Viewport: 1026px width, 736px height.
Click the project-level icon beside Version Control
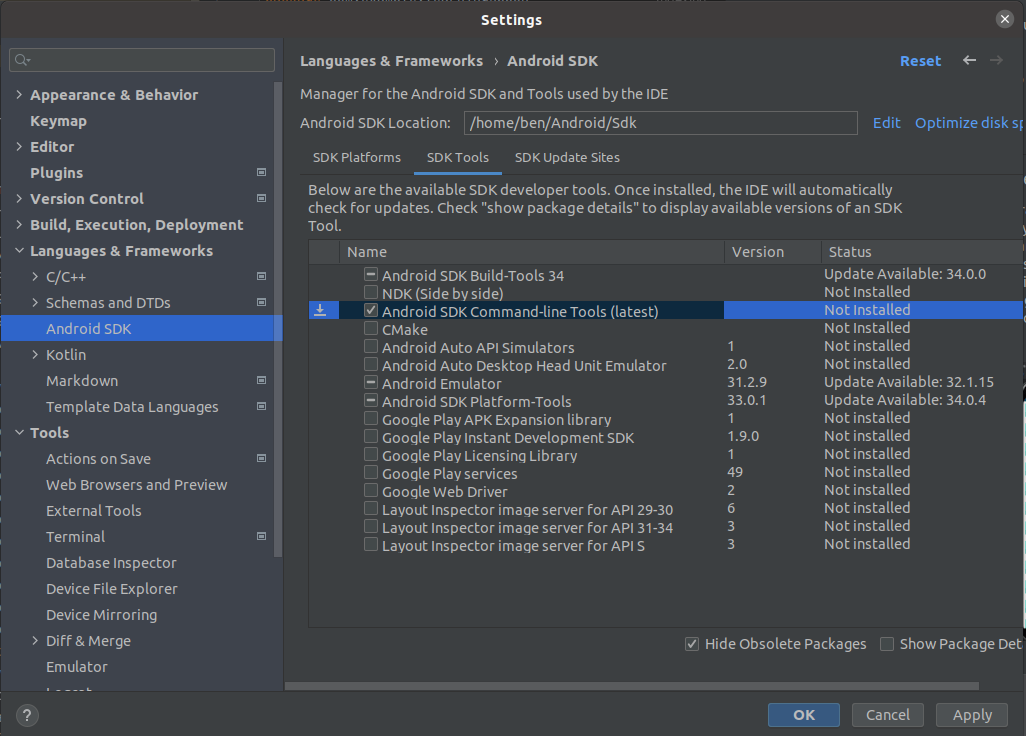coord(261,198)
